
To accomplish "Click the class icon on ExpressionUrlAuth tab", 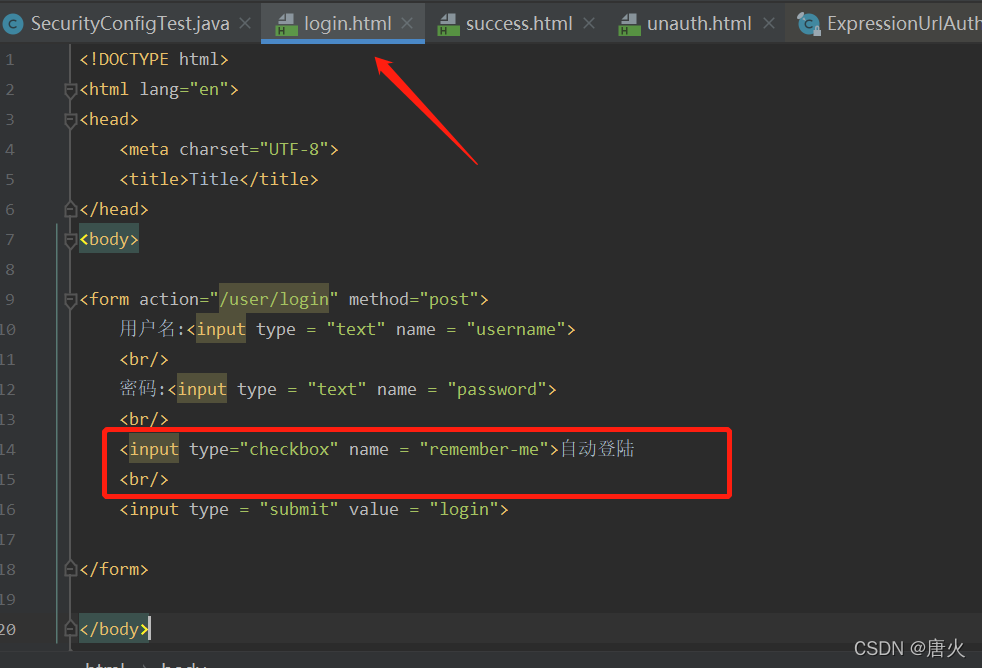I will [809, 24].
